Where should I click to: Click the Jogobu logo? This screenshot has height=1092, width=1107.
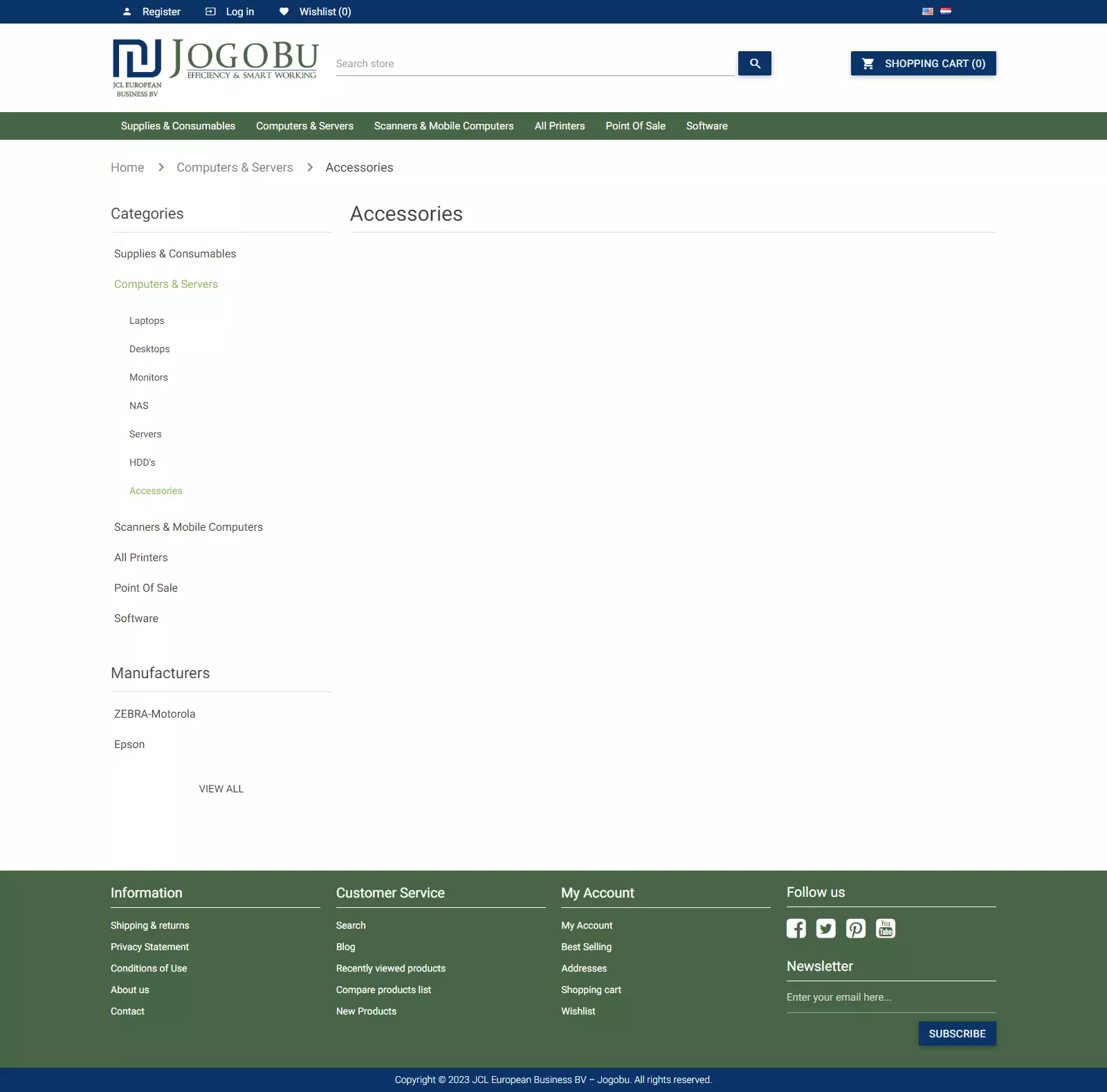click(x=214, y=67)
